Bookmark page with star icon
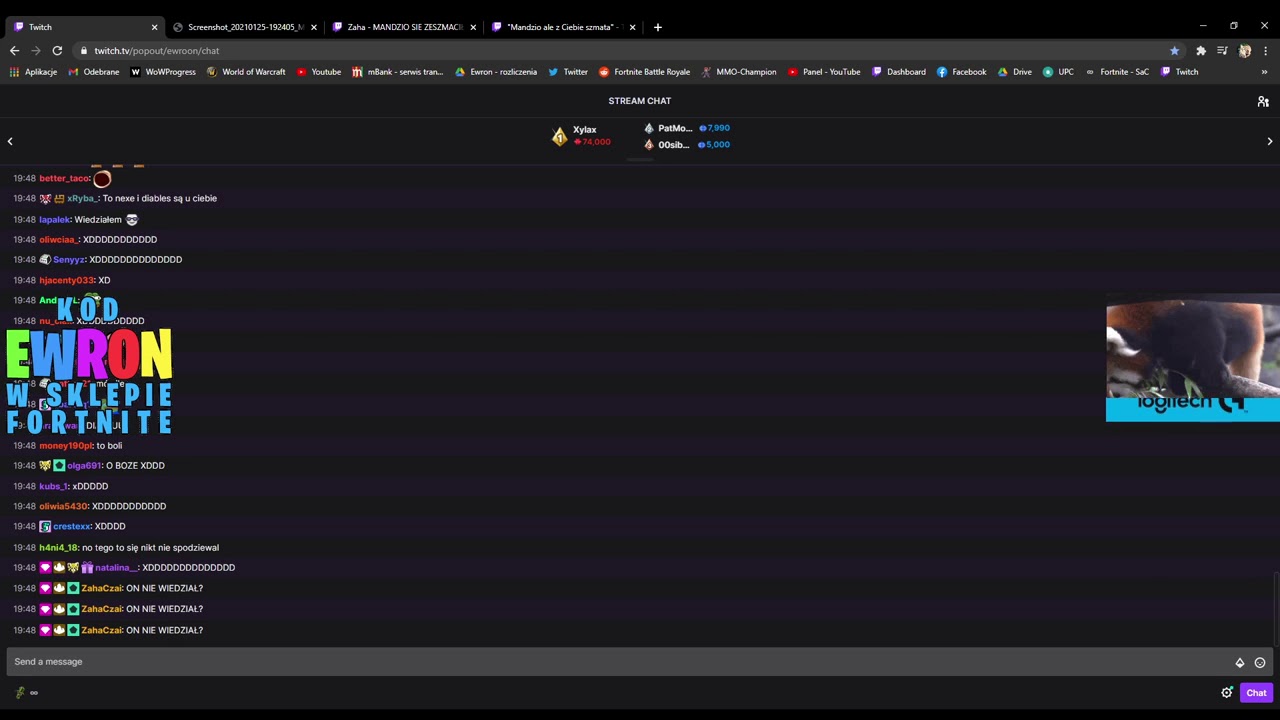Screen dimensions: 1280x720 [x=1174, y=50]
